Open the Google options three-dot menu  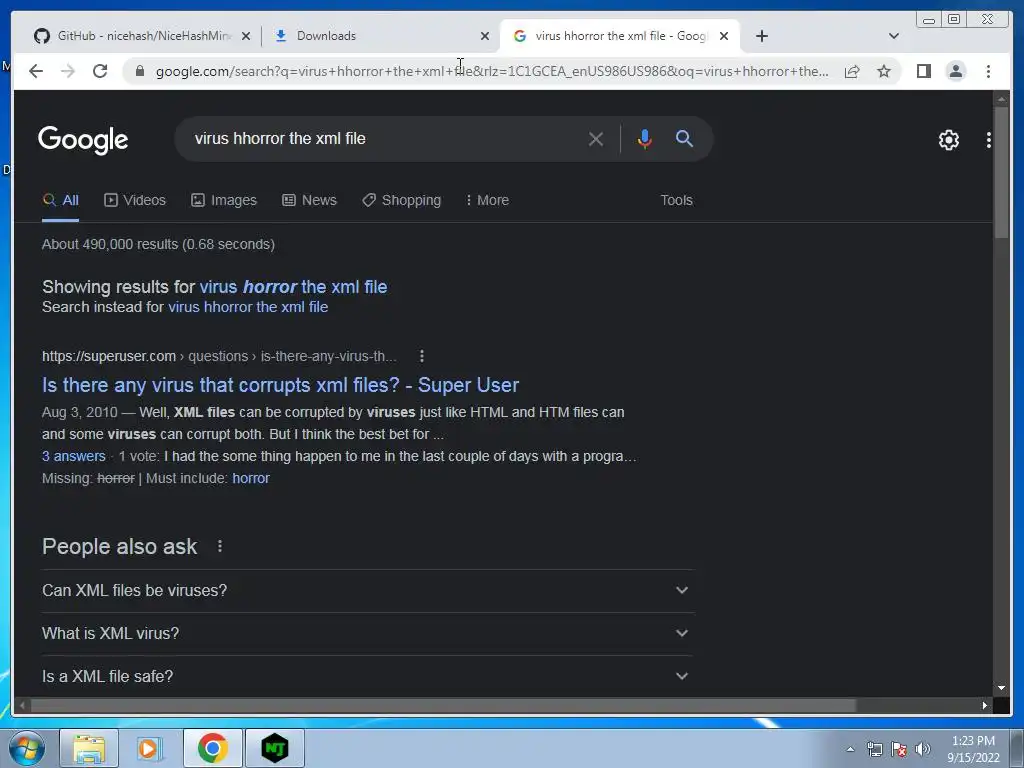(x=989, y=140)
